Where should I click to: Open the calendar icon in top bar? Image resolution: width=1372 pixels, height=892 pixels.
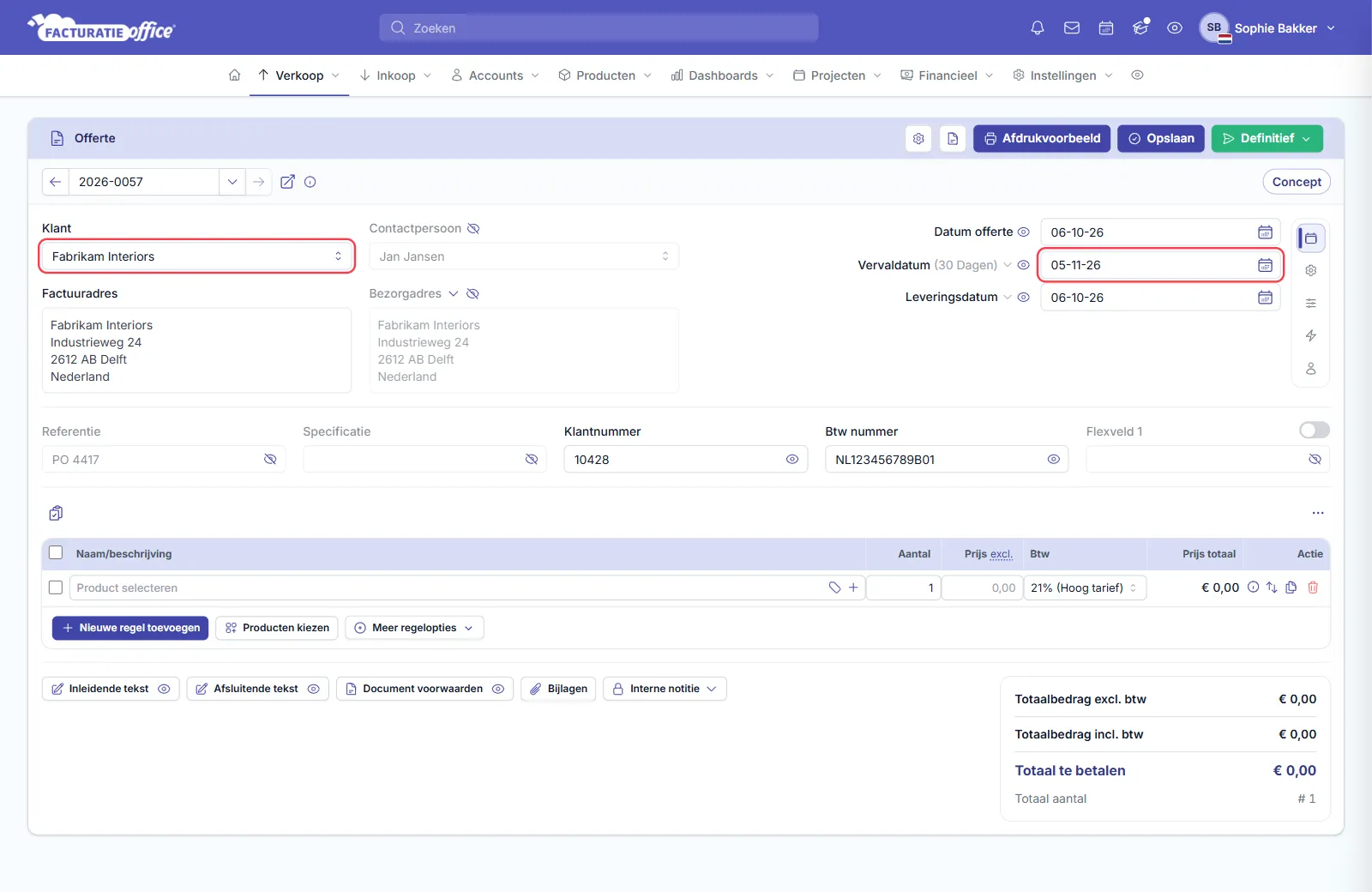1106,28
